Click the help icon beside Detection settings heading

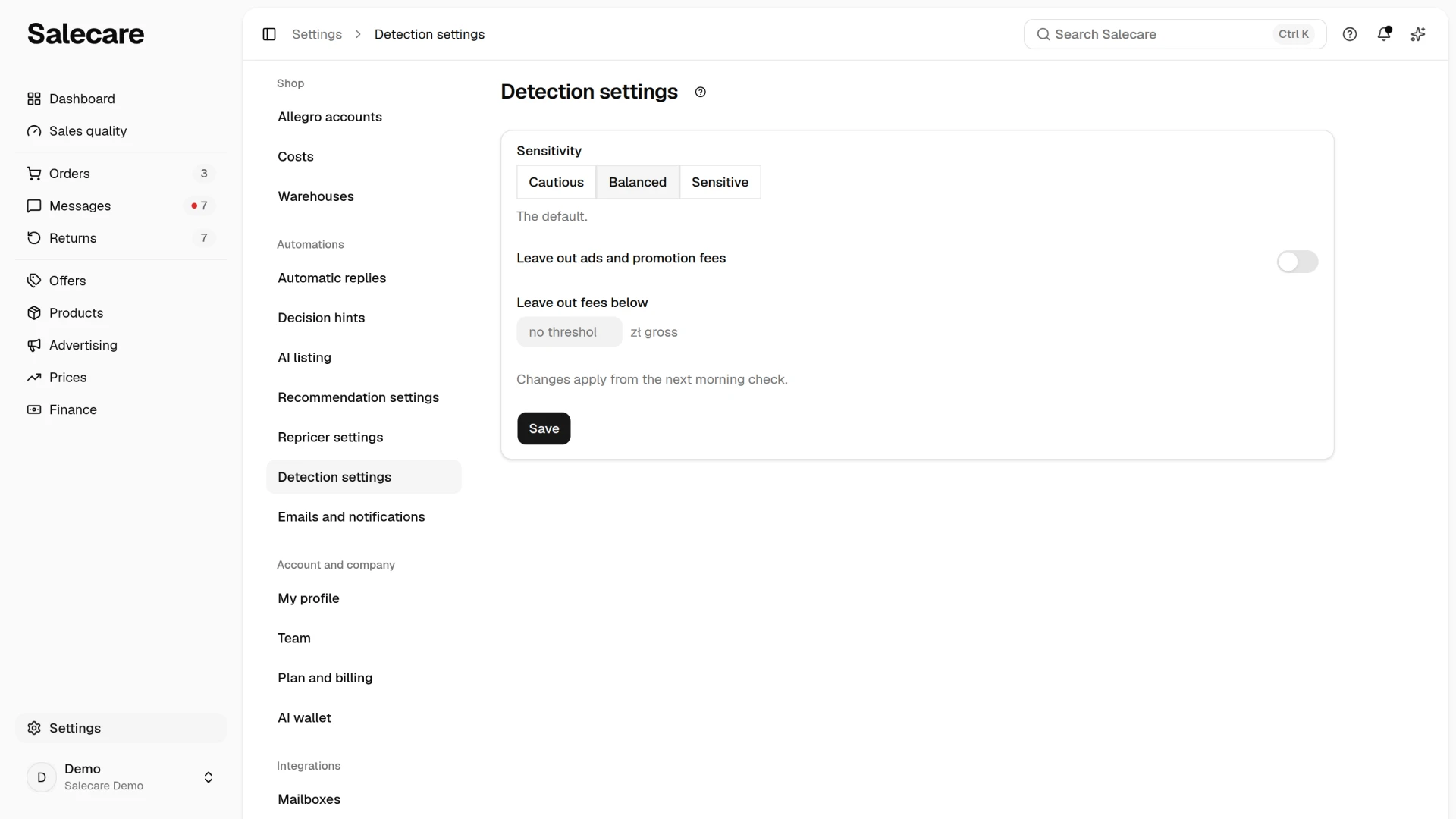(701, 93)
